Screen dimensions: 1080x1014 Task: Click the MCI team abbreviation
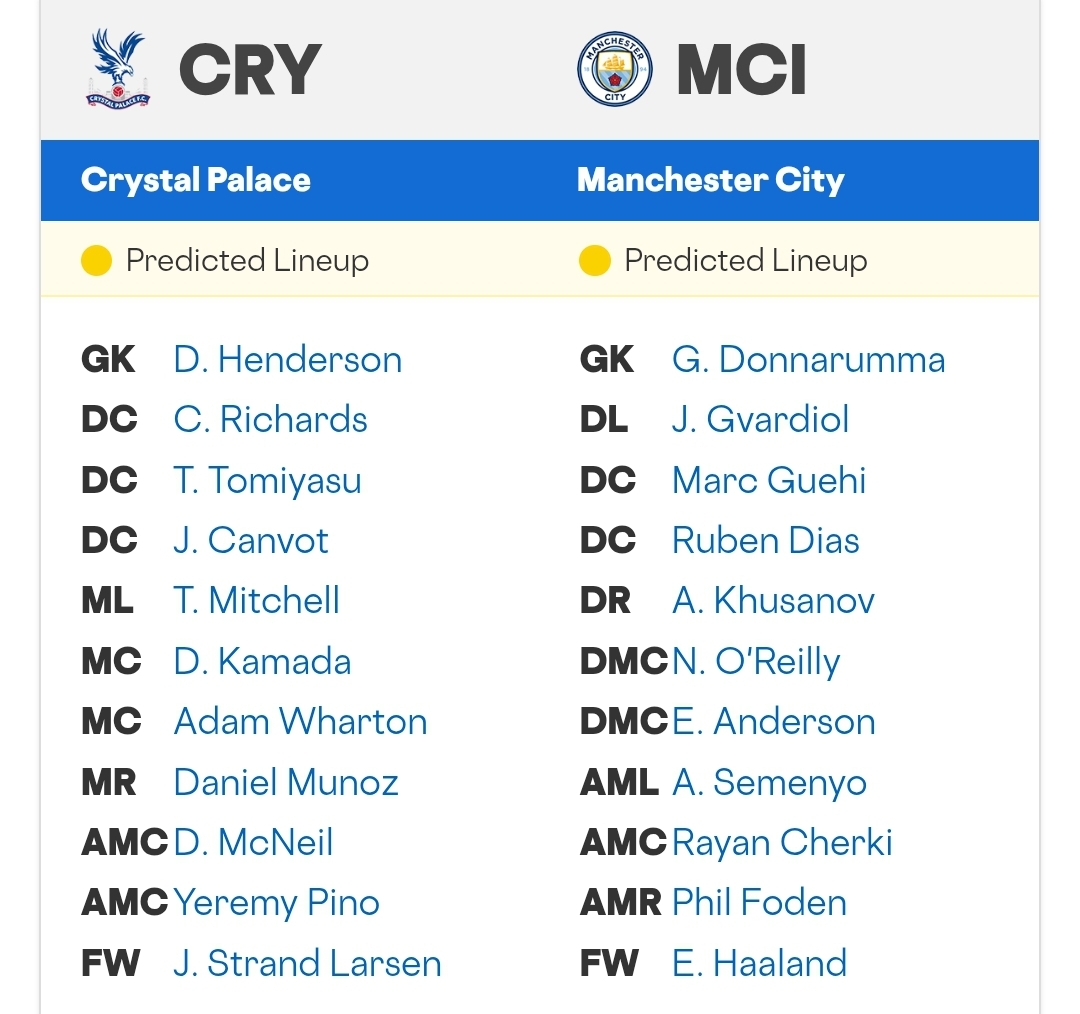pyautogui.click(x=741, y=70)
